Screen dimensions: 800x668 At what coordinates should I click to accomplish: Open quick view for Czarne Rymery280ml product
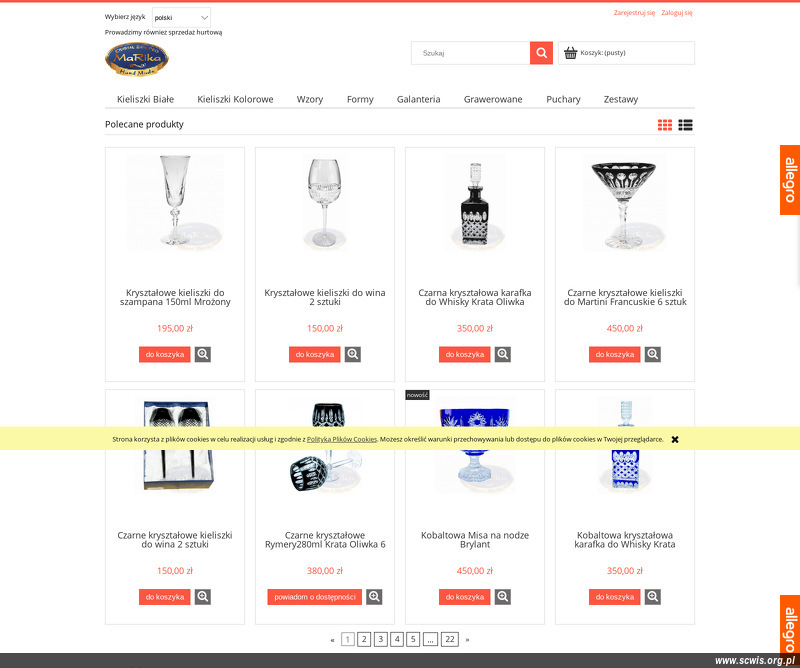coord(374,597)
